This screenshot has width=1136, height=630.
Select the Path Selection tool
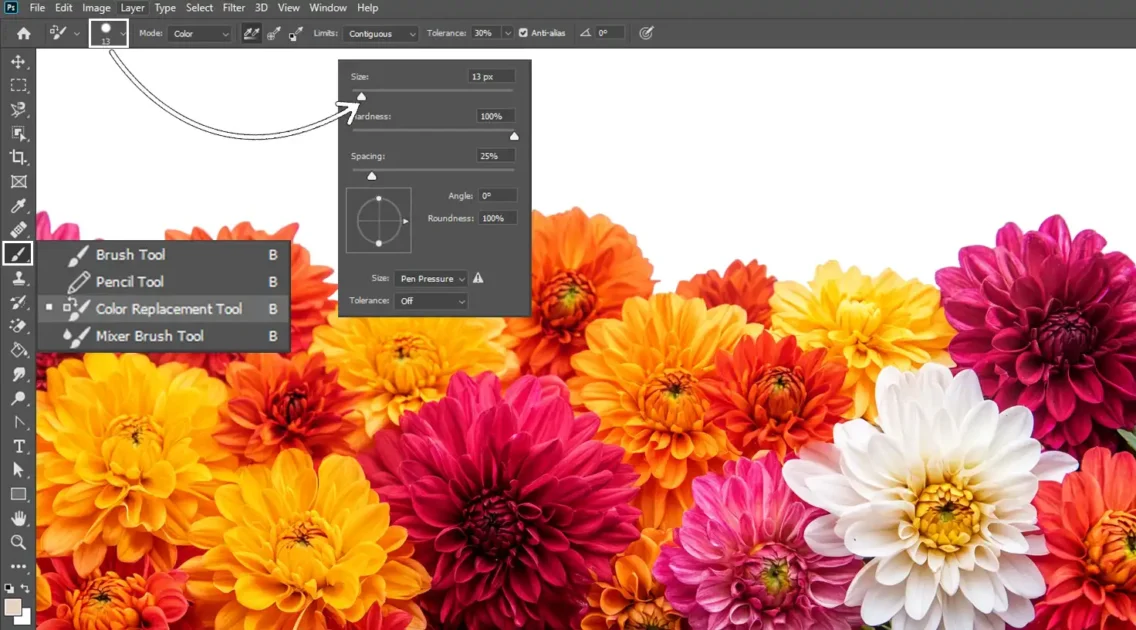click(18, 471)
